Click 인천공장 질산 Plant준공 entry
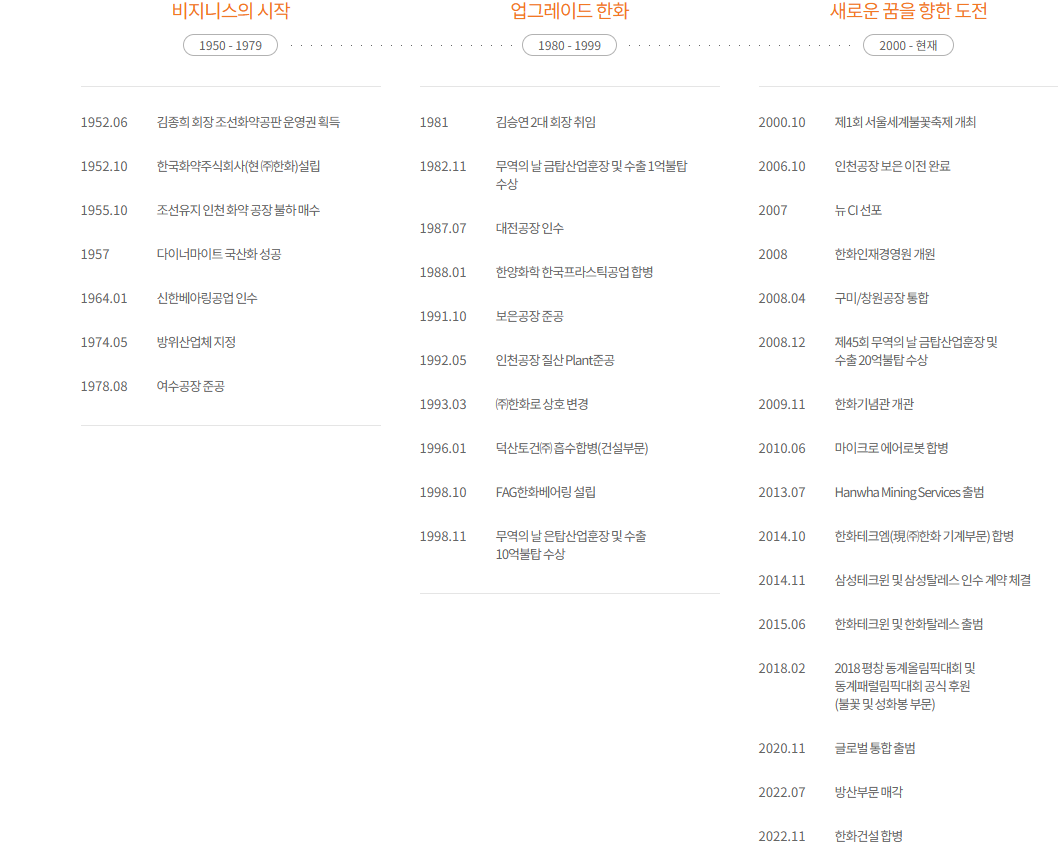Screen dimensions: 1058x857 coord(555,360)
